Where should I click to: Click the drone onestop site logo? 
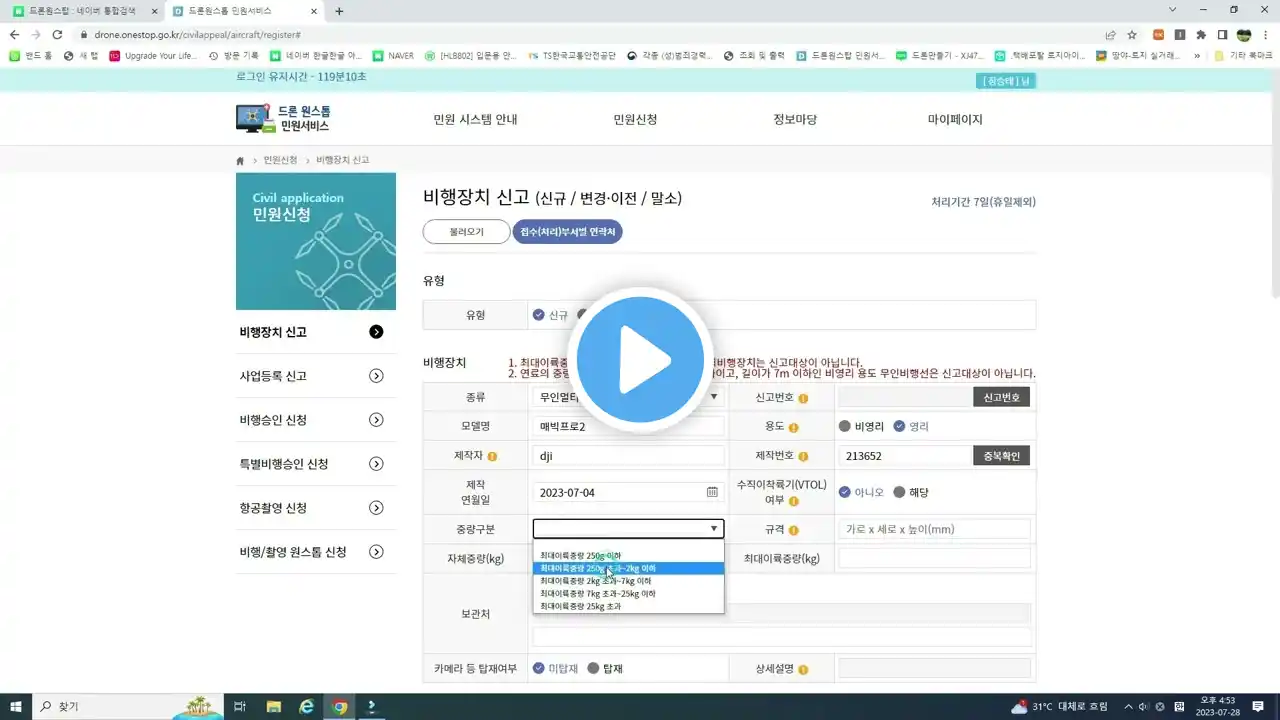(283, 118)
